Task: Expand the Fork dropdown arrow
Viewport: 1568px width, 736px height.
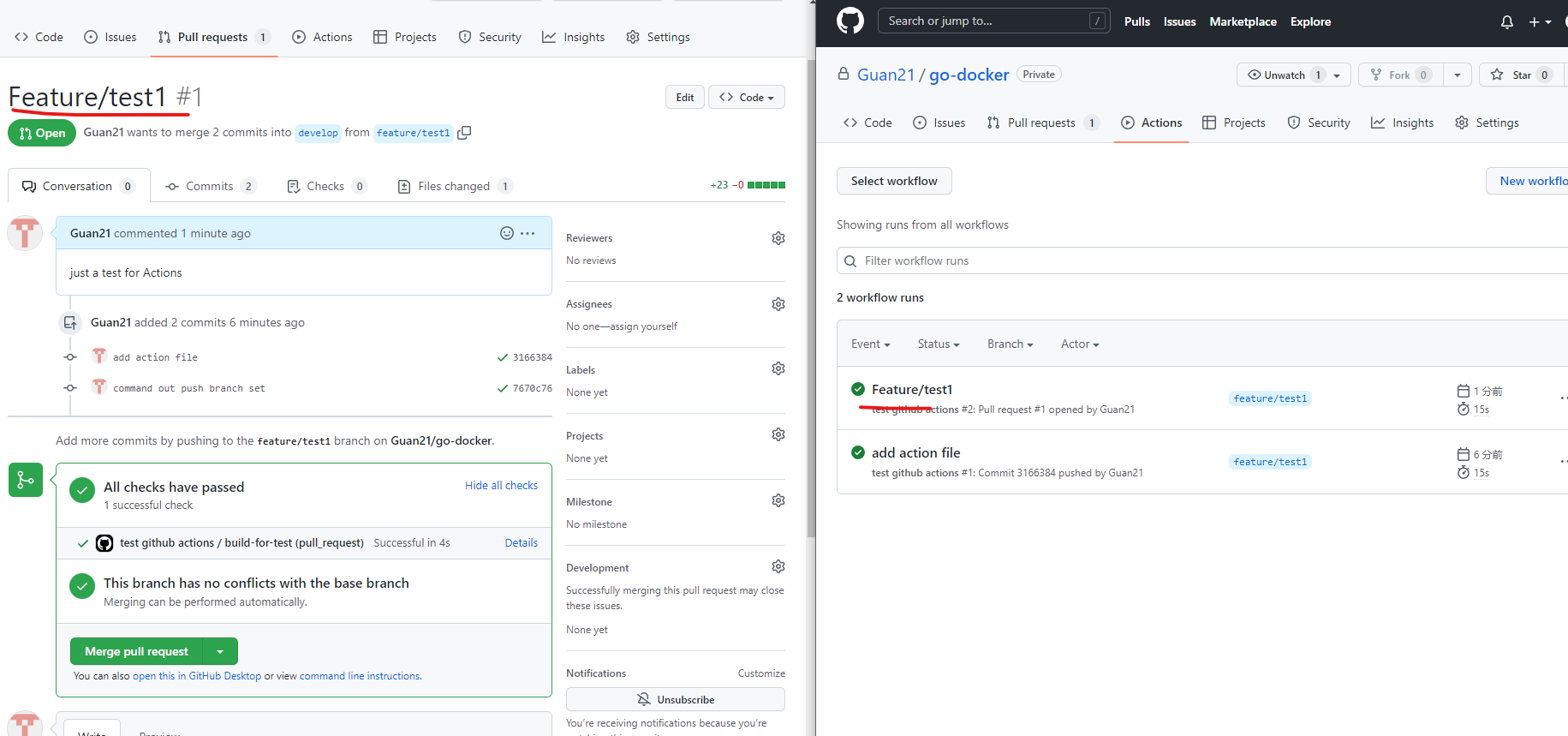Action: [1458, 75]
